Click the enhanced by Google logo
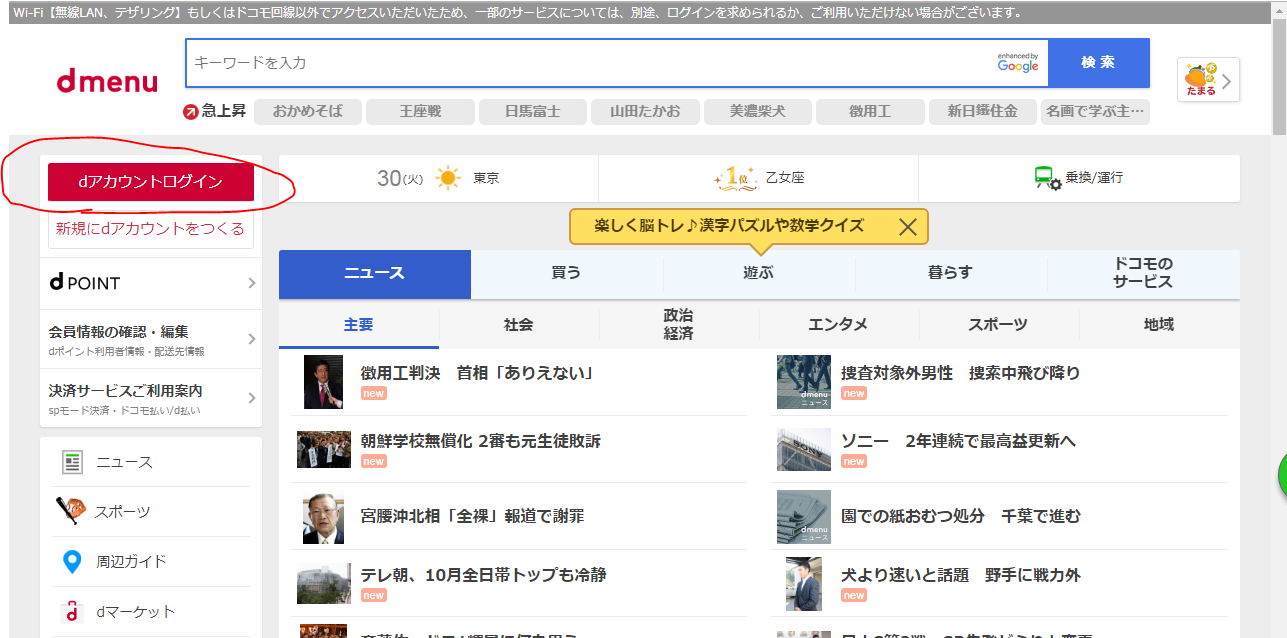 pyautogui.click(x=1018, y=62)
